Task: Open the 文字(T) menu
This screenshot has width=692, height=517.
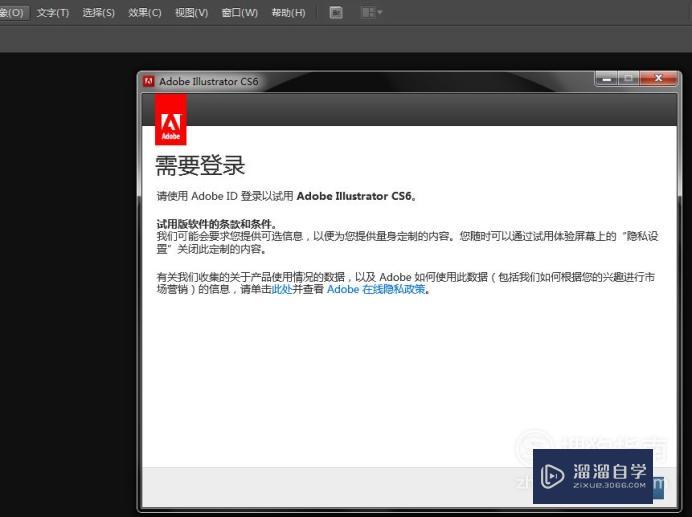Action: click(x=53, y=13)
